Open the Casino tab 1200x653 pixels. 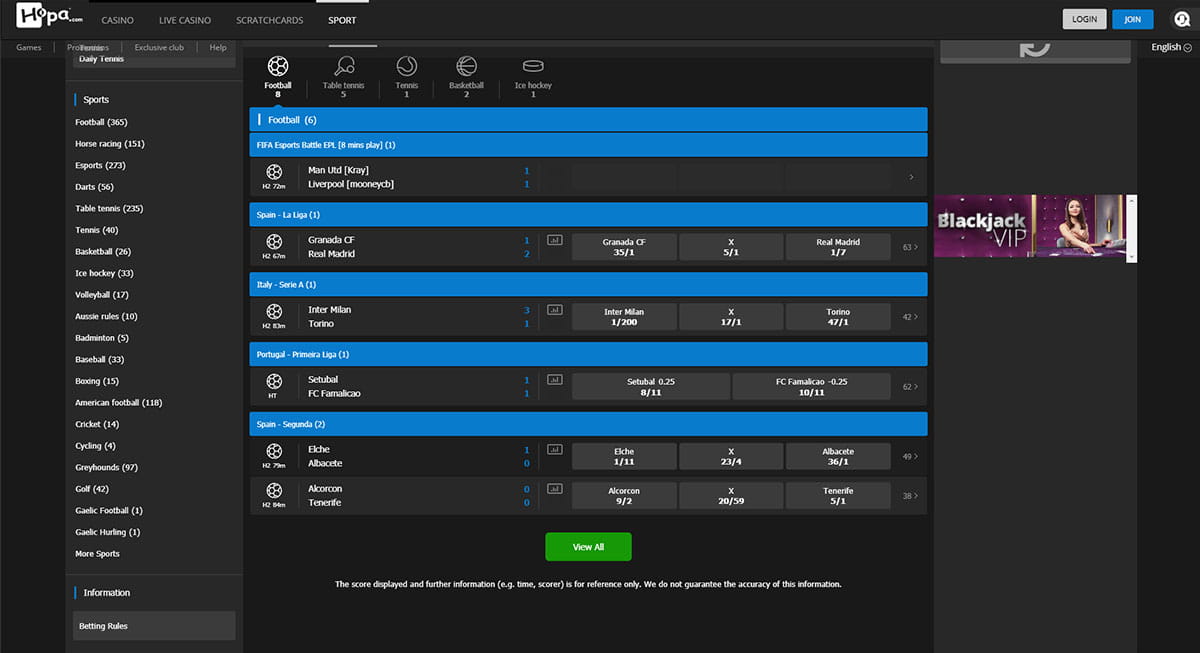click(118, 20)
